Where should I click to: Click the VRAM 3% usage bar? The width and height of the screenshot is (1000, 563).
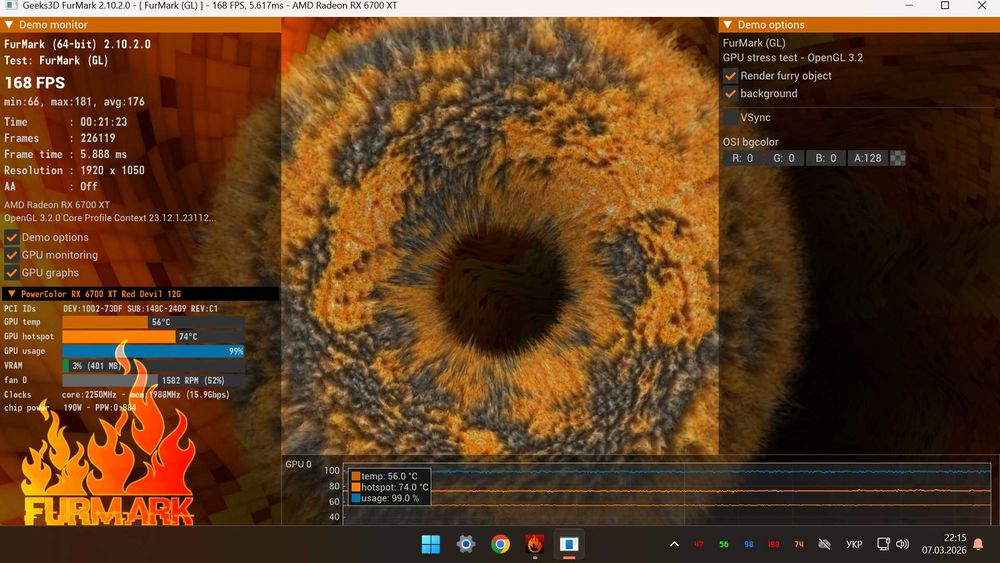pos(153,366)
